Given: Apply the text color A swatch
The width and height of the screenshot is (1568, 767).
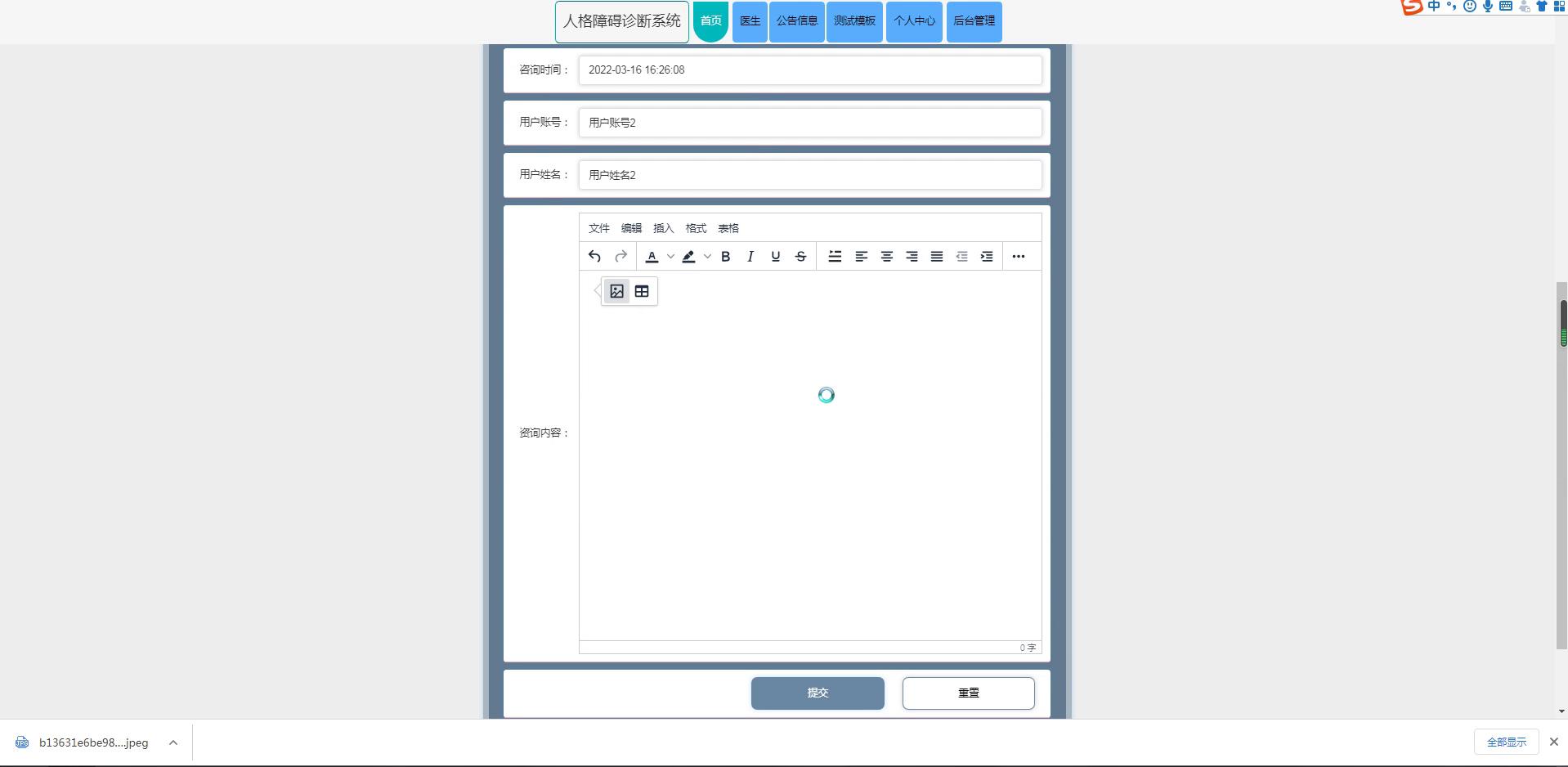Looking at the screenshot, I should 652,257.
